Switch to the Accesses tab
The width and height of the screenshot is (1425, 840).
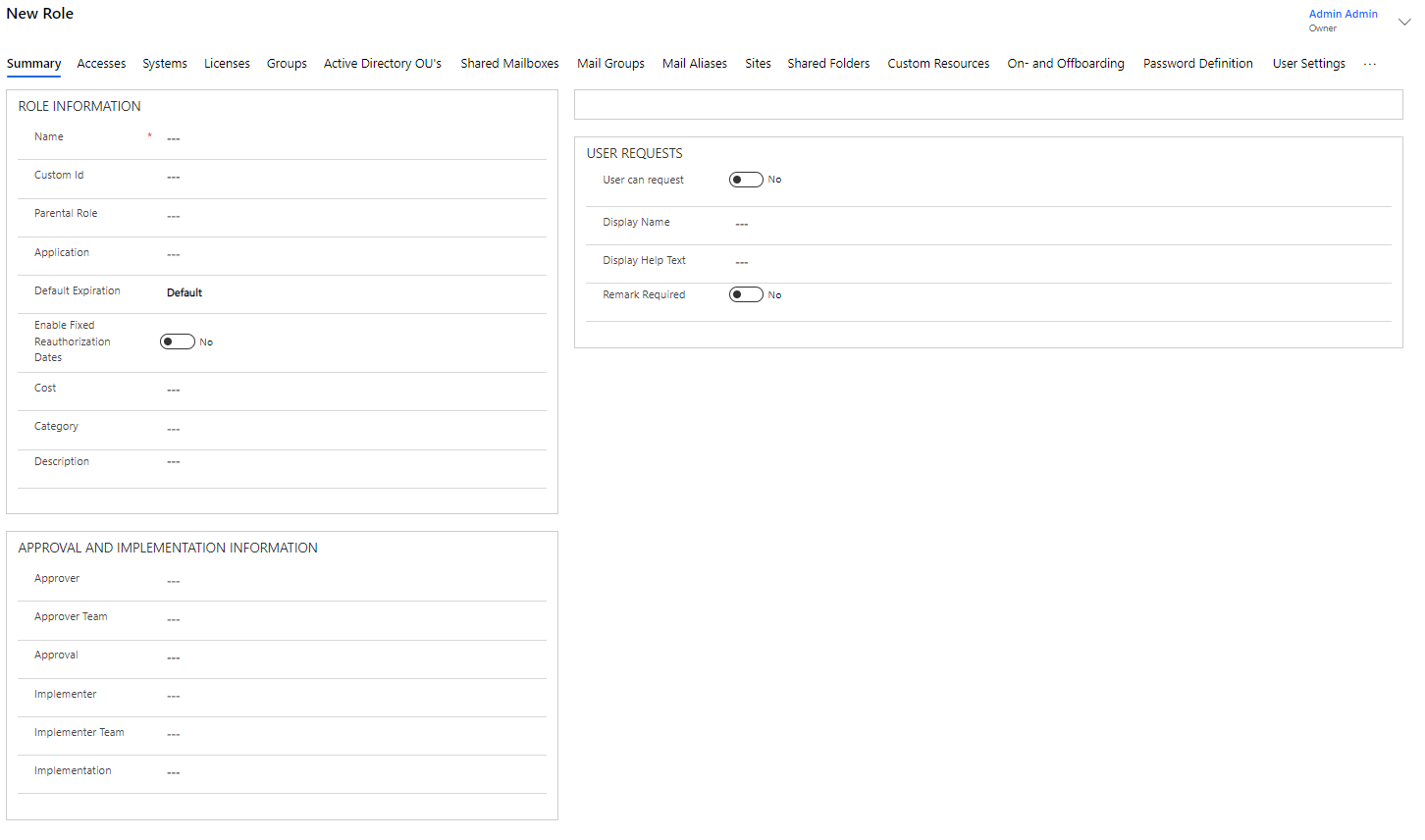click(101, 64)
